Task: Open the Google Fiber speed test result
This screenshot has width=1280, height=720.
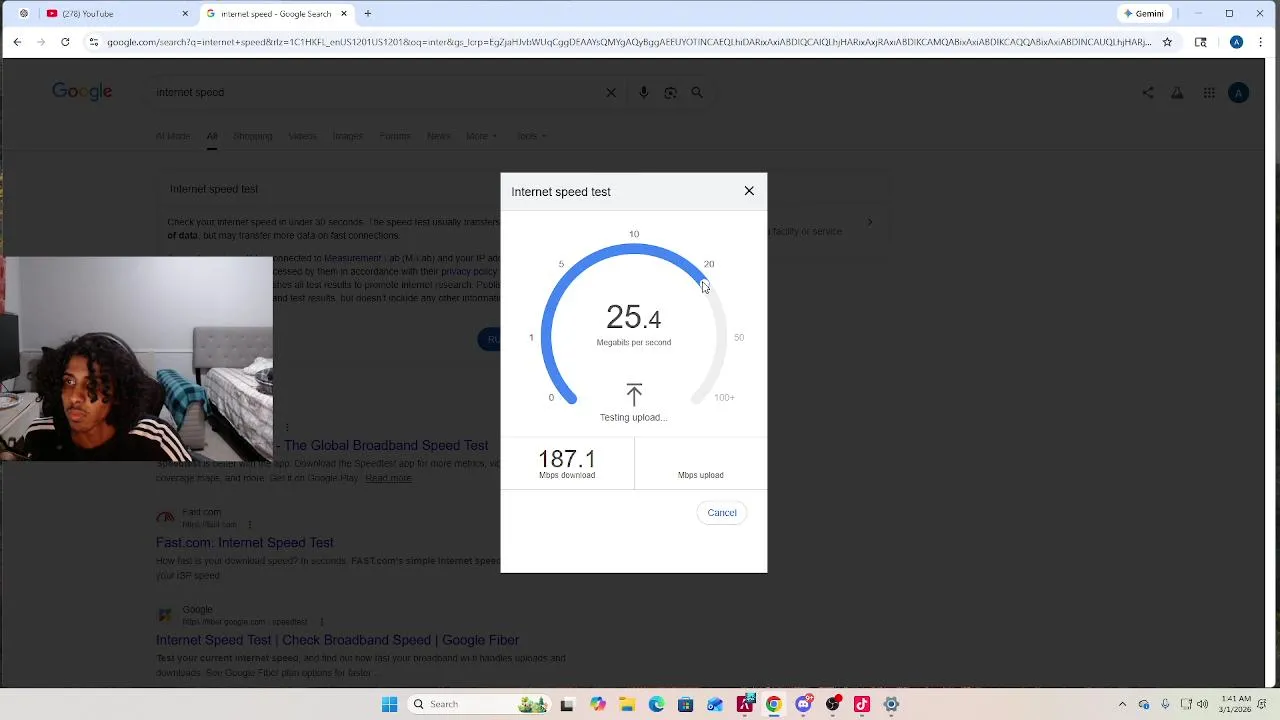Action: click(x=338, y=640)
